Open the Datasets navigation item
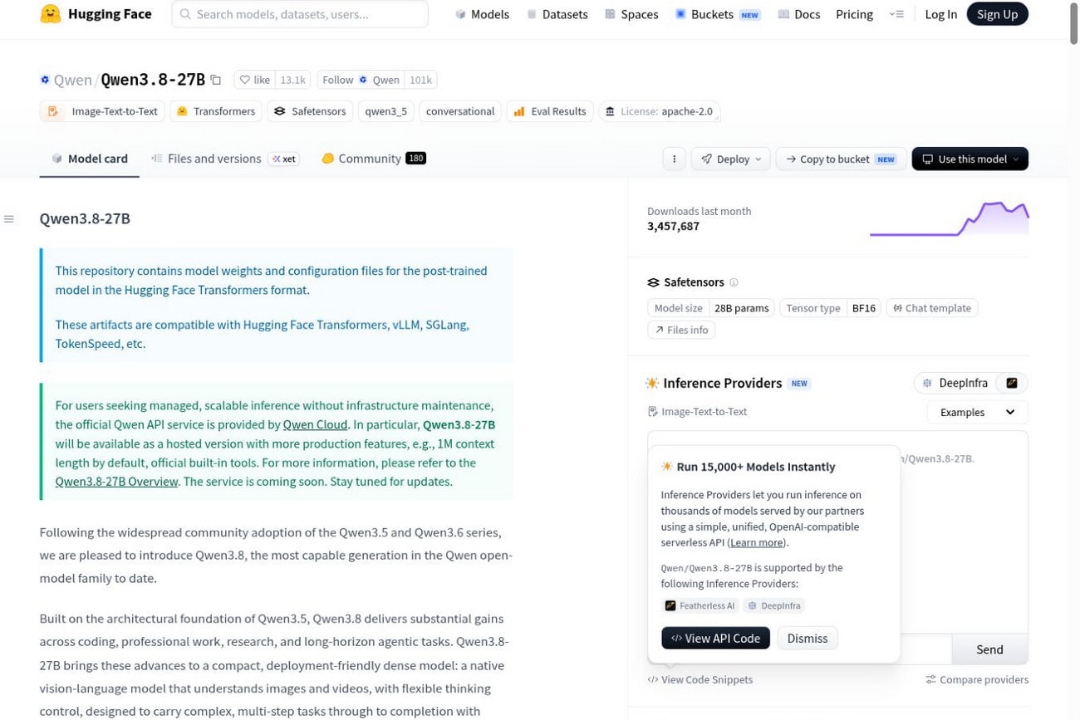 (557, 14)
